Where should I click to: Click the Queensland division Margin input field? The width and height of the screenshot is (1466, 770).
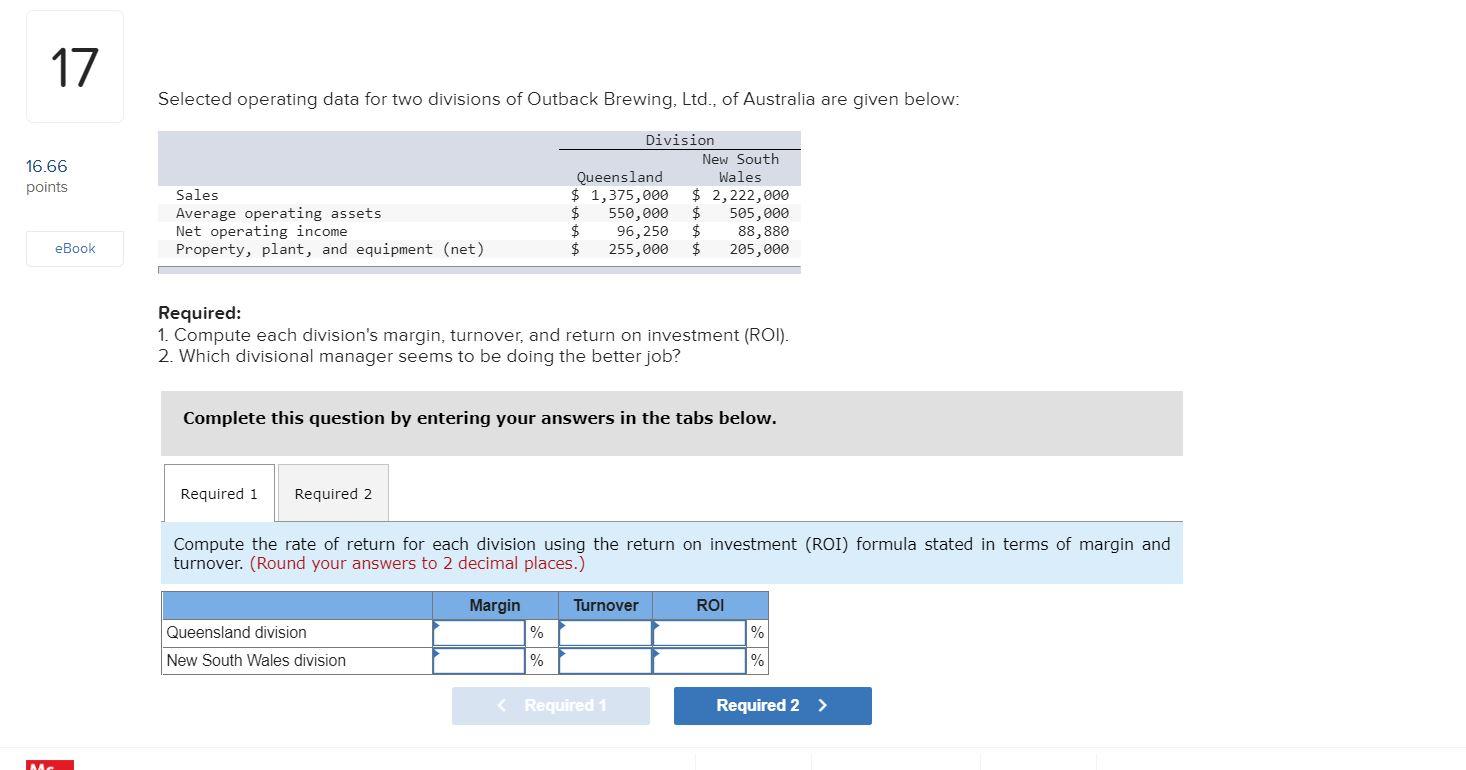(x=478, y=632)
